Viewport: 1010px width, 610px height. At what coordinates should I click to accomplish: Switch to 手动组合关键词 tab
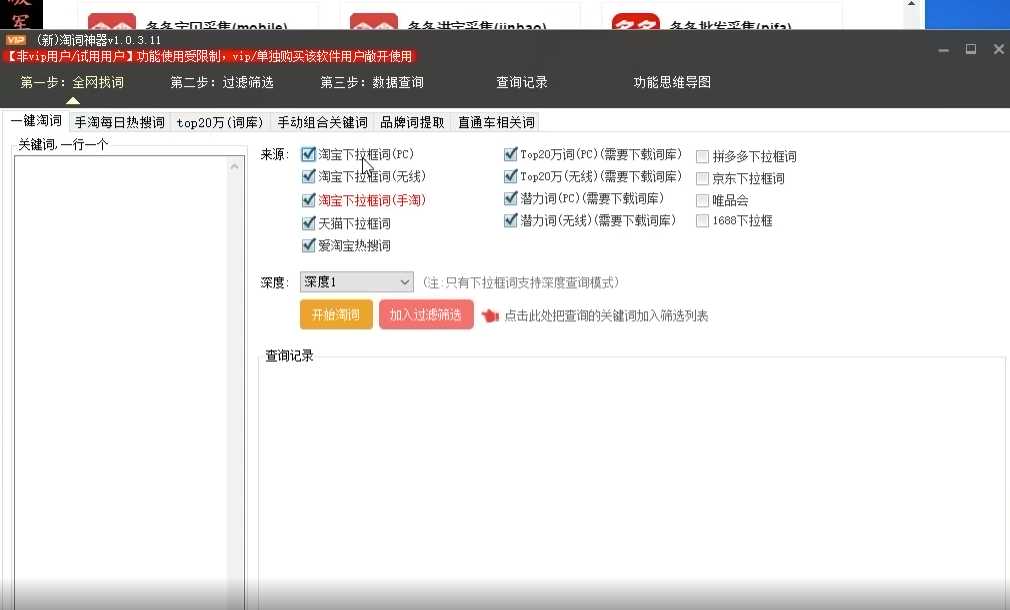[322, 122]
